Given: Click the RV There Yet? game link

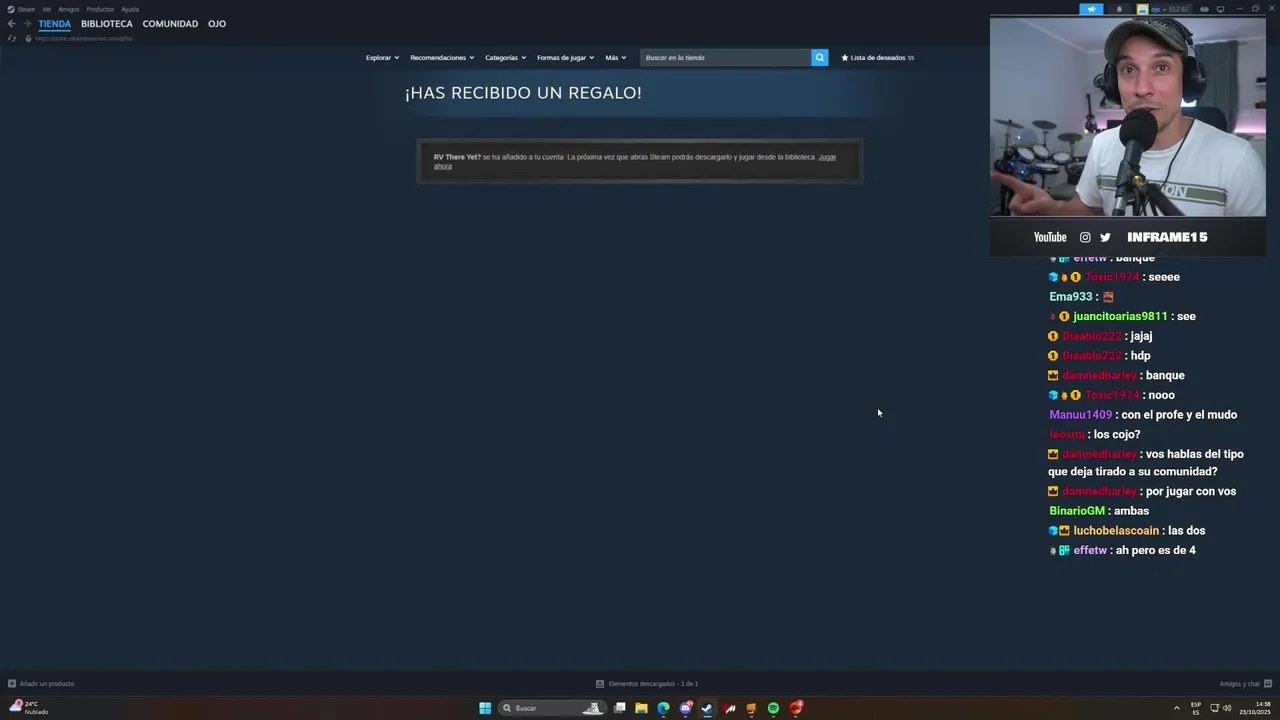Looking at the screenshot, I should pyautogui.click(x=457, y=157).
